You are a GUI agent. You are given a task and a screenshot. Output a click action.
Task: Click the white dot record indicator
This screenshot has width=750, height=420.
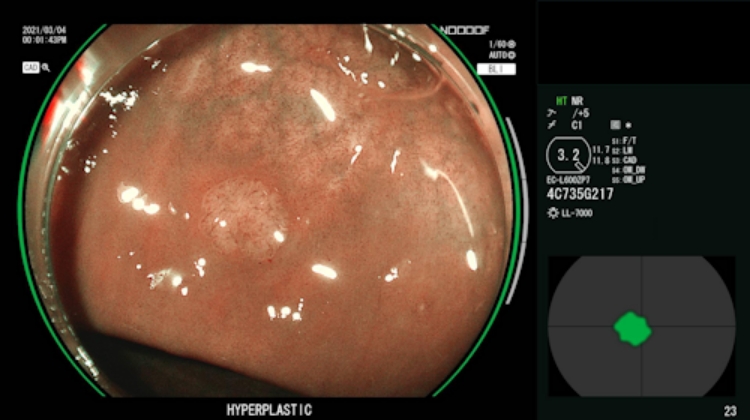tap(627, 125)
